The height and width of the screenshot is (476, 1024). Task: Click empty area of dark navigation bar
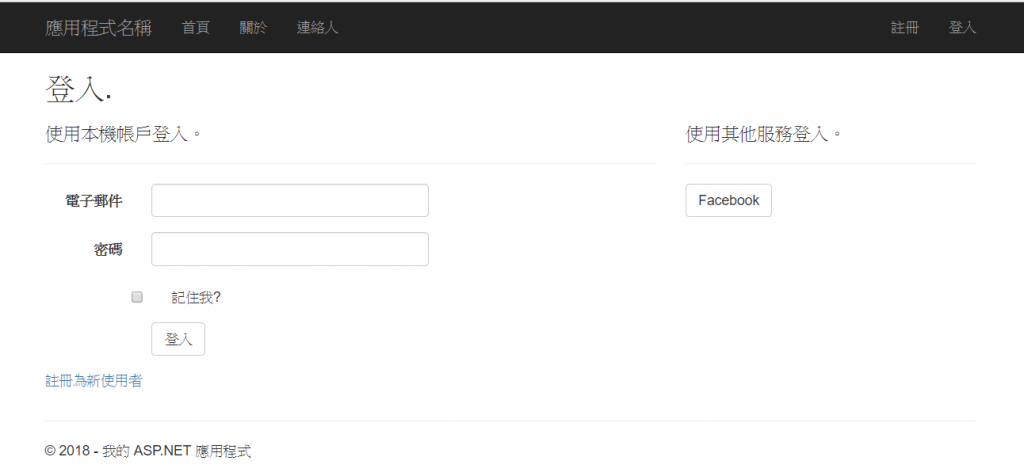600,28
